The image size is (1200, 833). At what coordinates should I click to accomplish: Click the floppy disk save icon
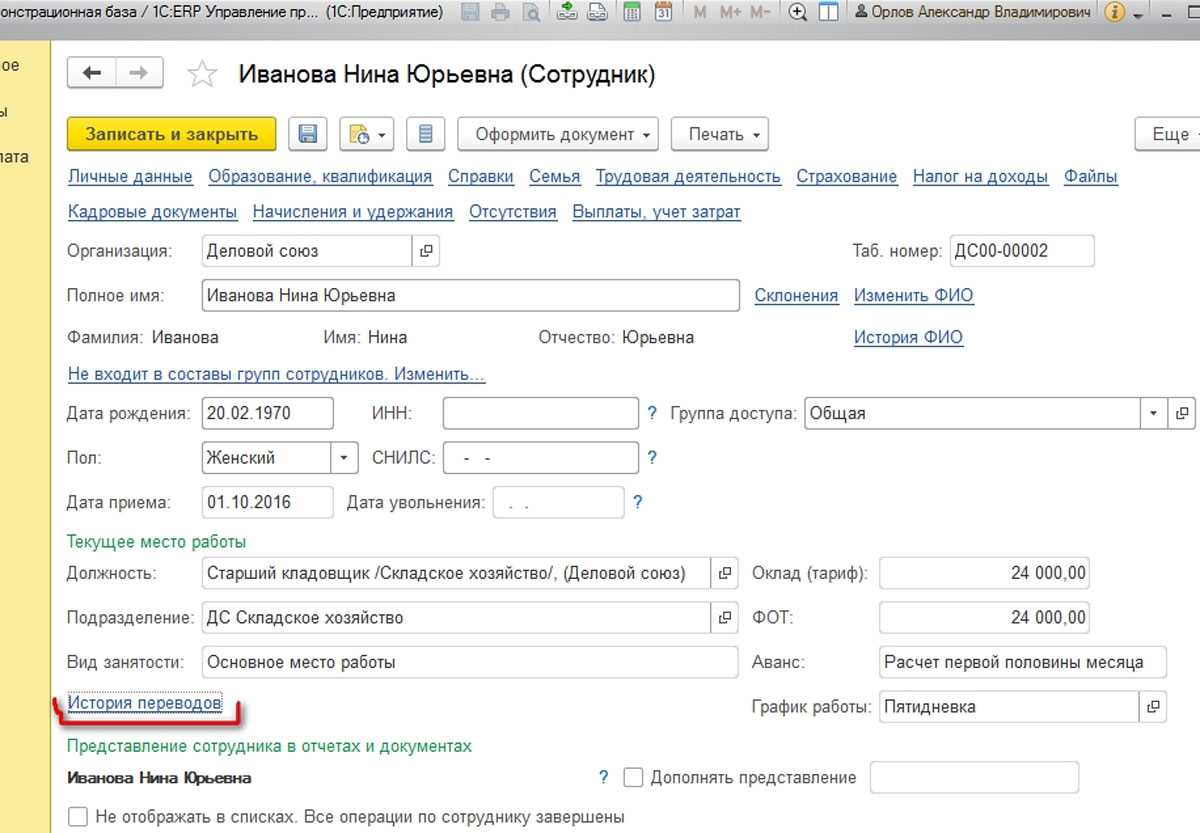(x=308, y=134)
